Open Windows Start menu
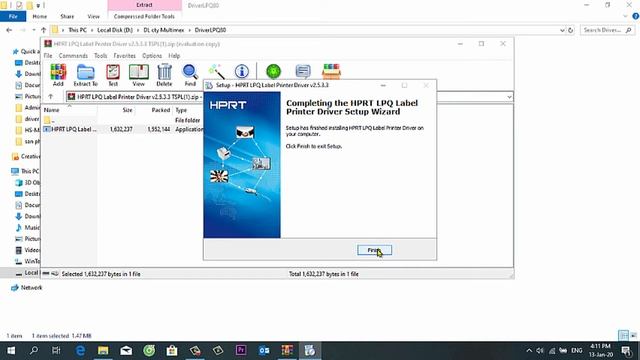640x360 pixels. click(11, 350)
